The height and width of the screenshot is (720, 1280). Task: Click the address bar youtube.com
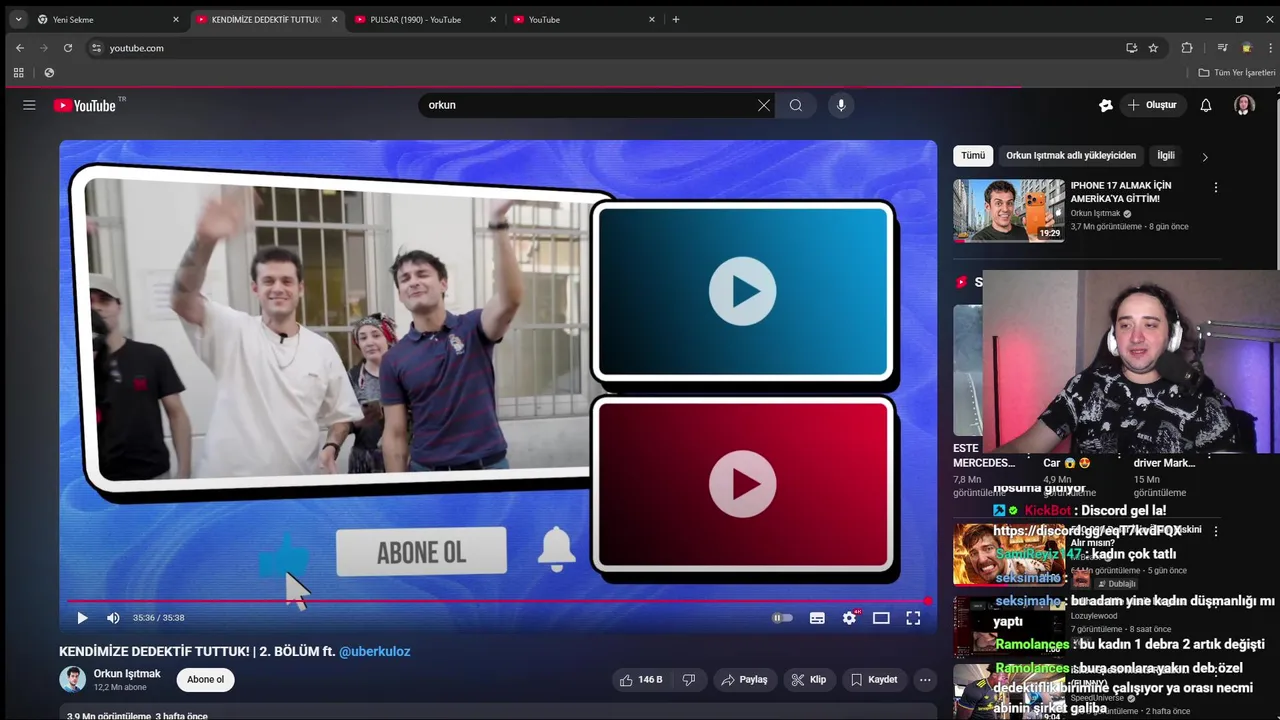(x=137, y=48)
